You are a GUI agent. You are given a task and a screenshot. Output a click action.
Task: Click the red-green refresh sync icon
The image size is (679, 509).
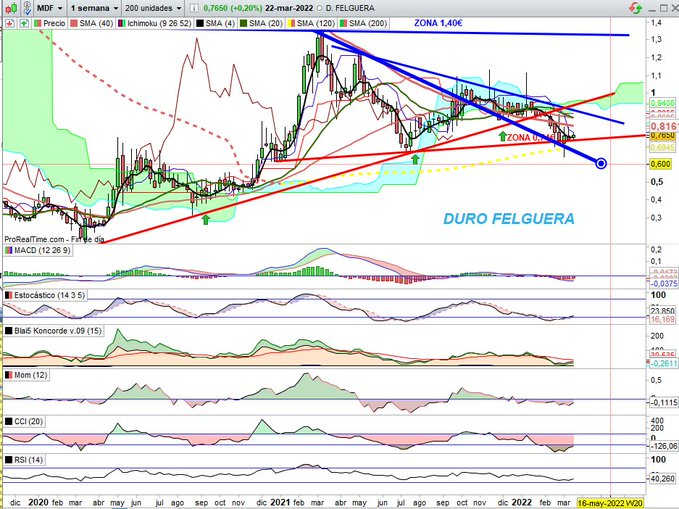click(x=636, y=8)
